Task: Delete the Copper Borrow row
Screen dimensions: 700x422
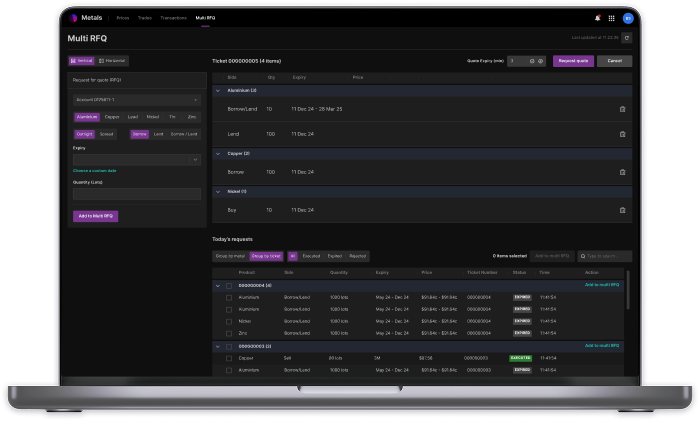Action: click(622, 172)
